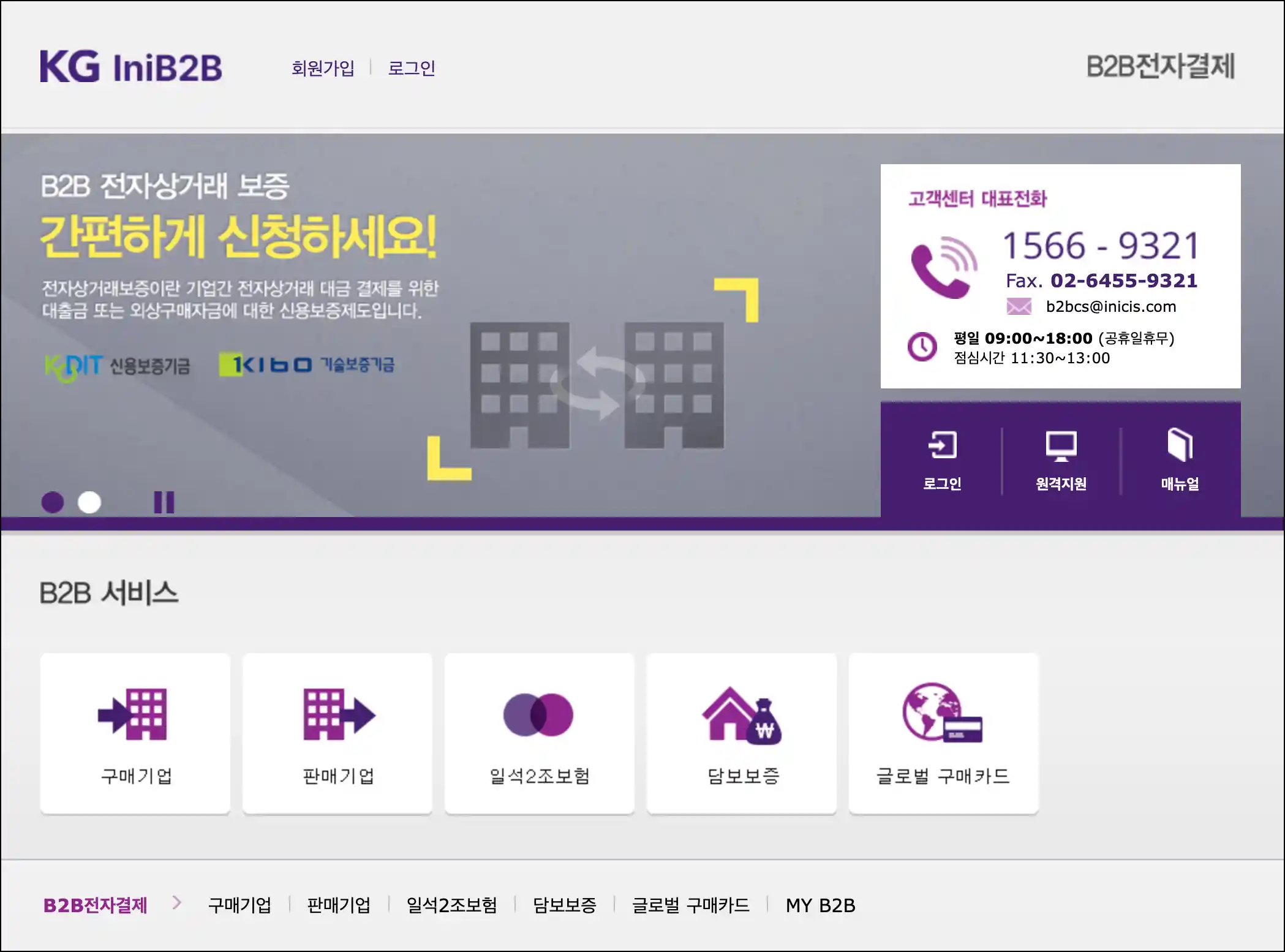
Task: Go to 구매기업 in footer menu
Action: point(239,905)
